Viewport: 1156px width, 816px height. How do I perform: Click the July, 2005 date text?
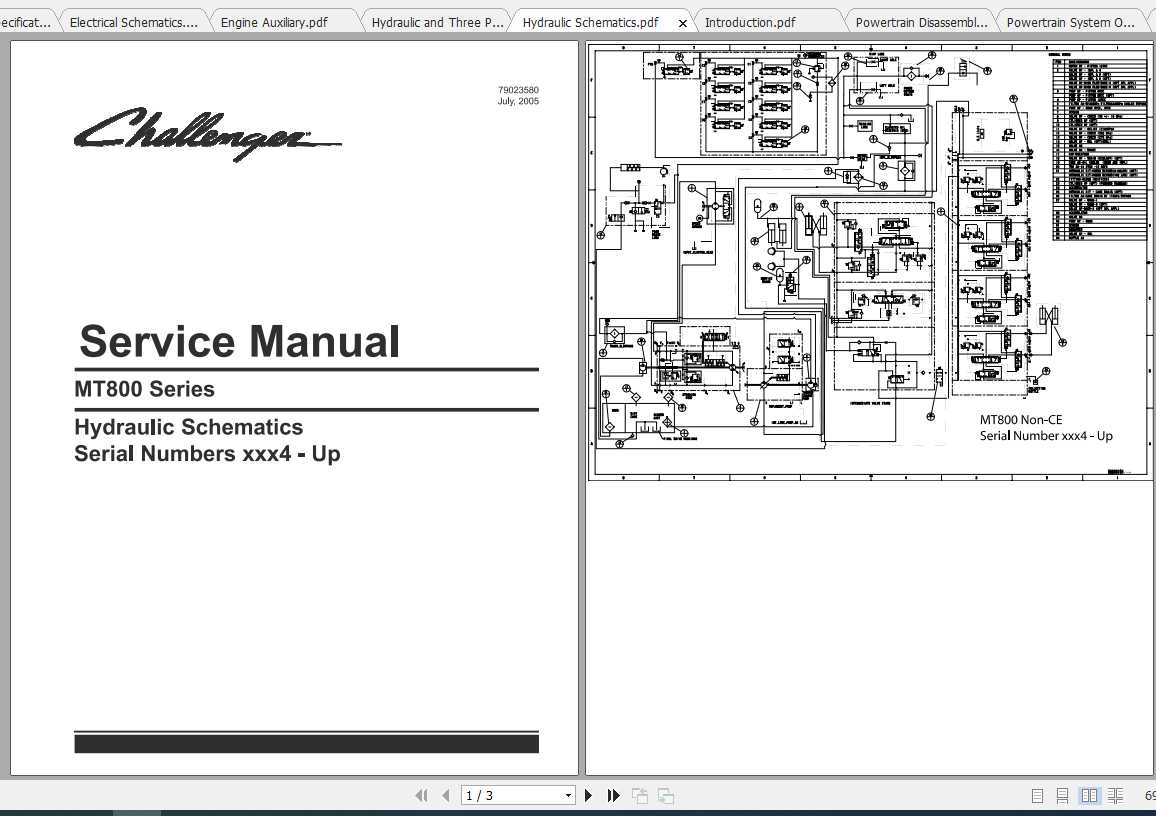tap(518, 101)
